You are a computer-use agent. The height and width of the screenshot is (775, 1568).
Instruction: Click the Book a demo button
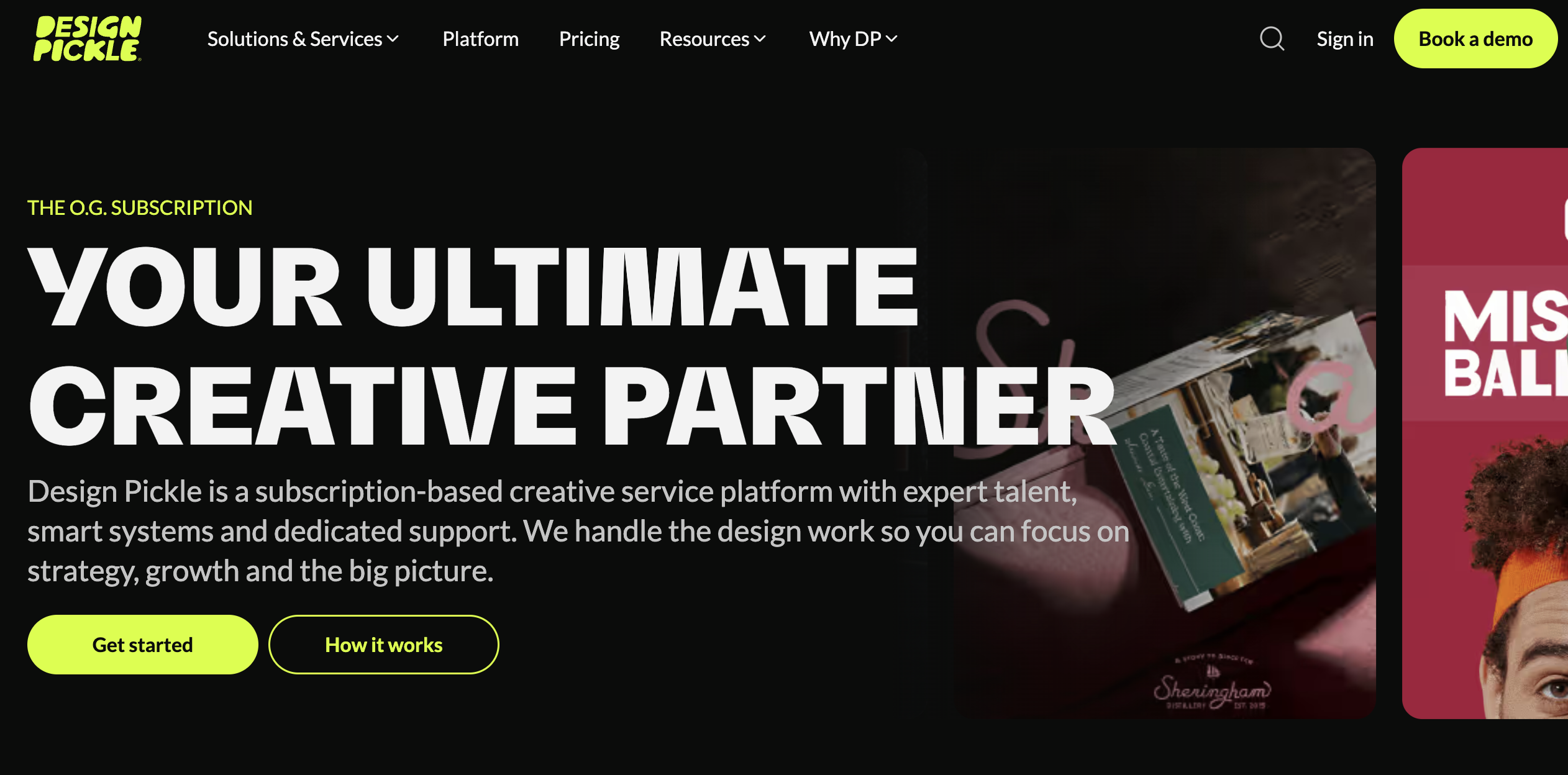pos(1475,39)
